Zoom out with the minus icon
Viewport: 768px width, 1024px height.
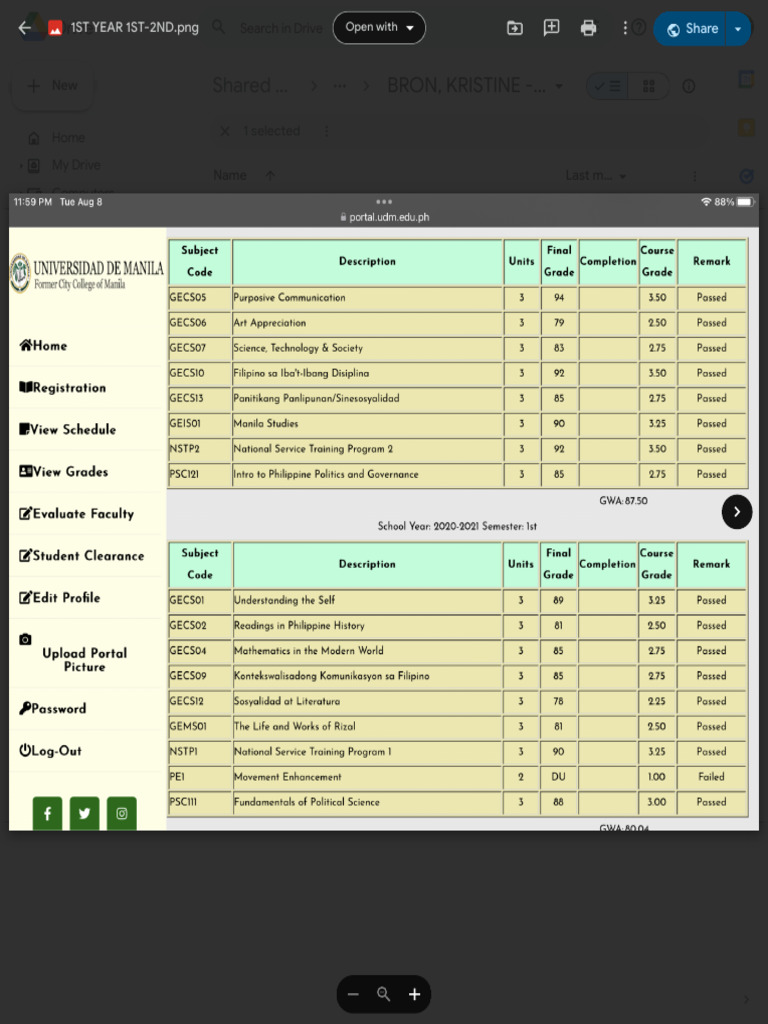[353, 994]
